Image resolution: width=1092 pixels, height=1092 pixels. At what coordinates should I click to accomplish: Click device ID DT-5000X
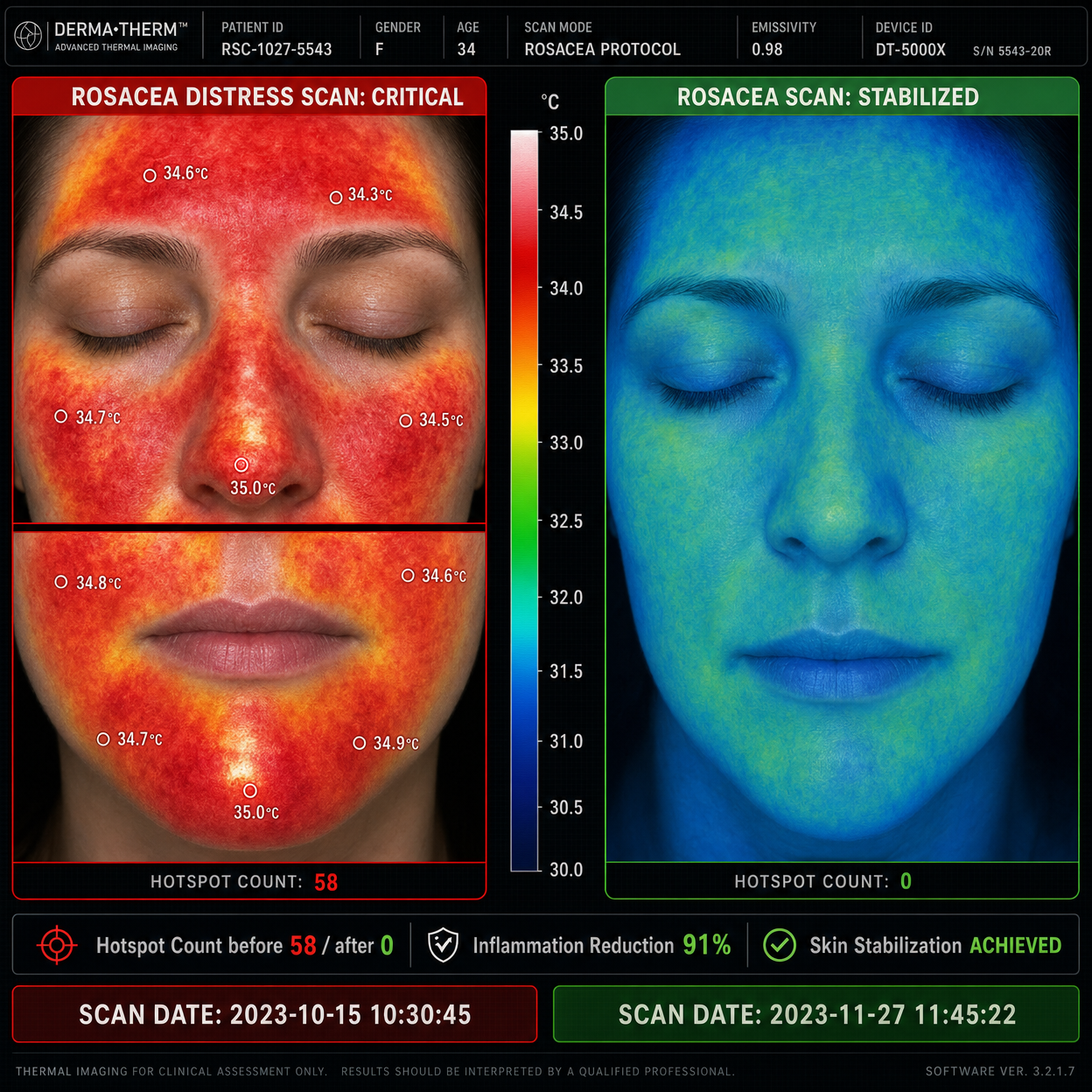[910, 50]
